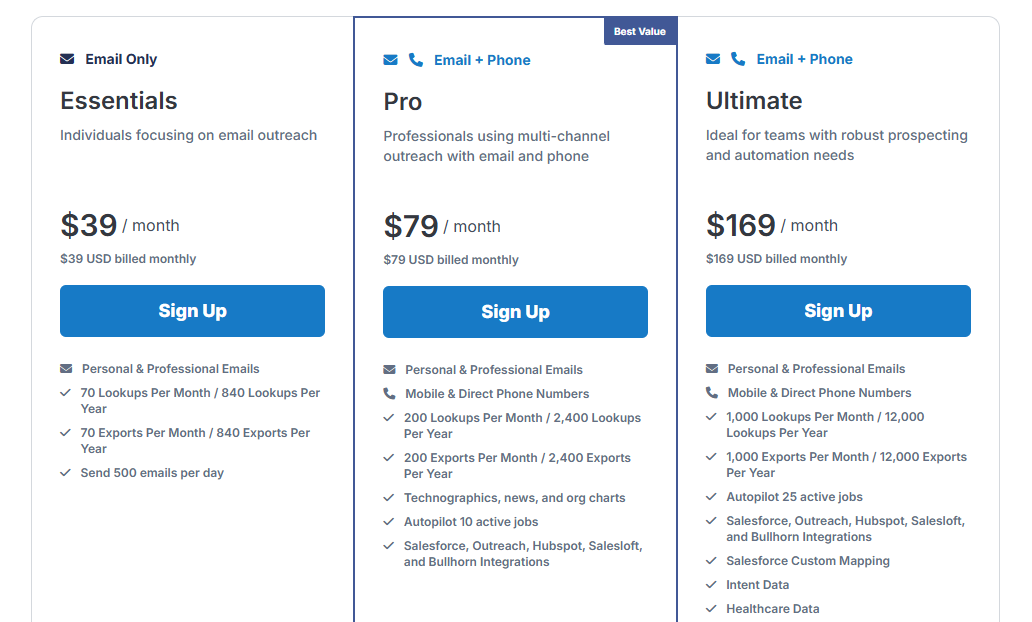Click the Email Only label on Essentials
The image size is (1032, 622).
[121, 59]
